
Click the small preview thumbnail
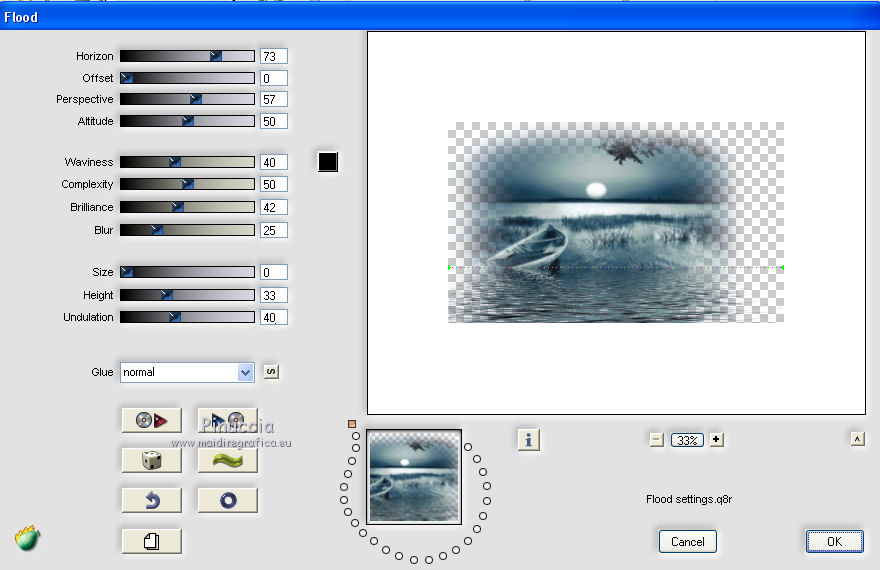click(414, 477)
